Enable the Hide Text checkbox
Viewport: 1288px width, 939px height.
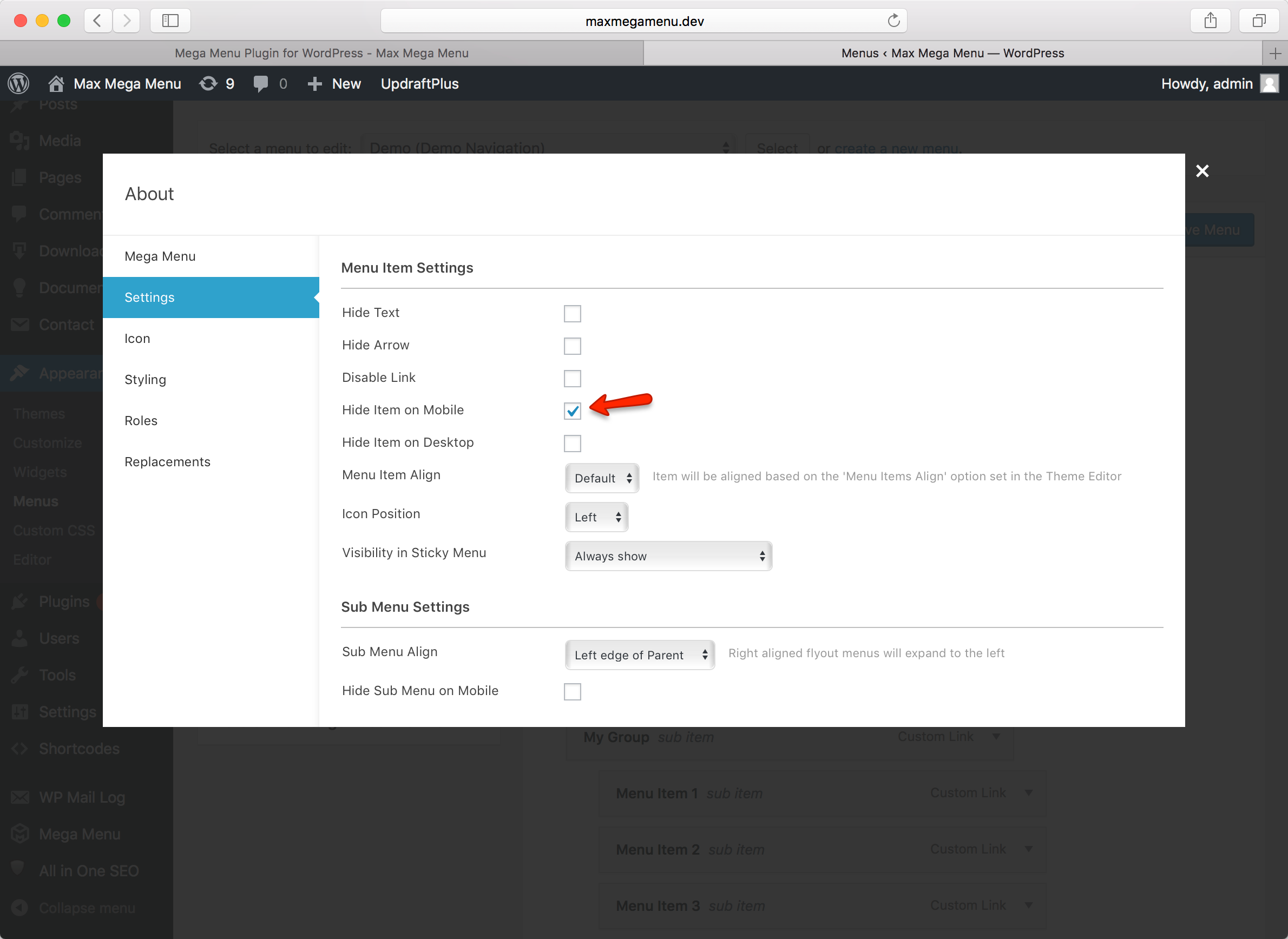tap(572, 313)
